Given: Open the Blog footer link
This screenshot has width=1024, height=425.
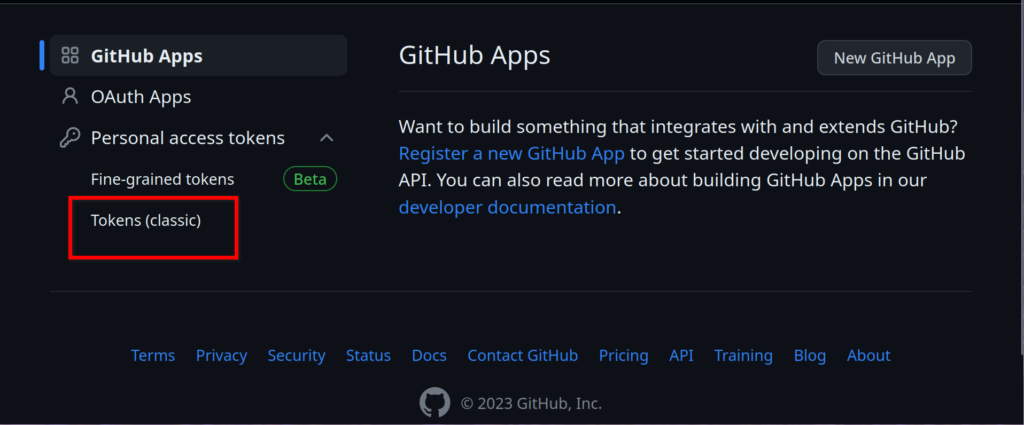Looking at the screenshot, I should (810, 355).
